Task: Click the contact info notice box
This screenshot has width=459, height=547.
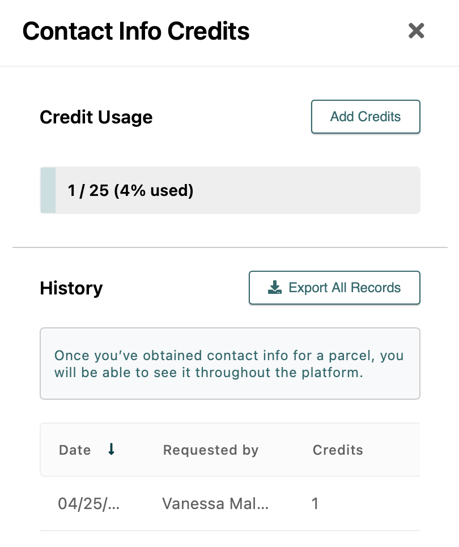Action: (230, 364)
